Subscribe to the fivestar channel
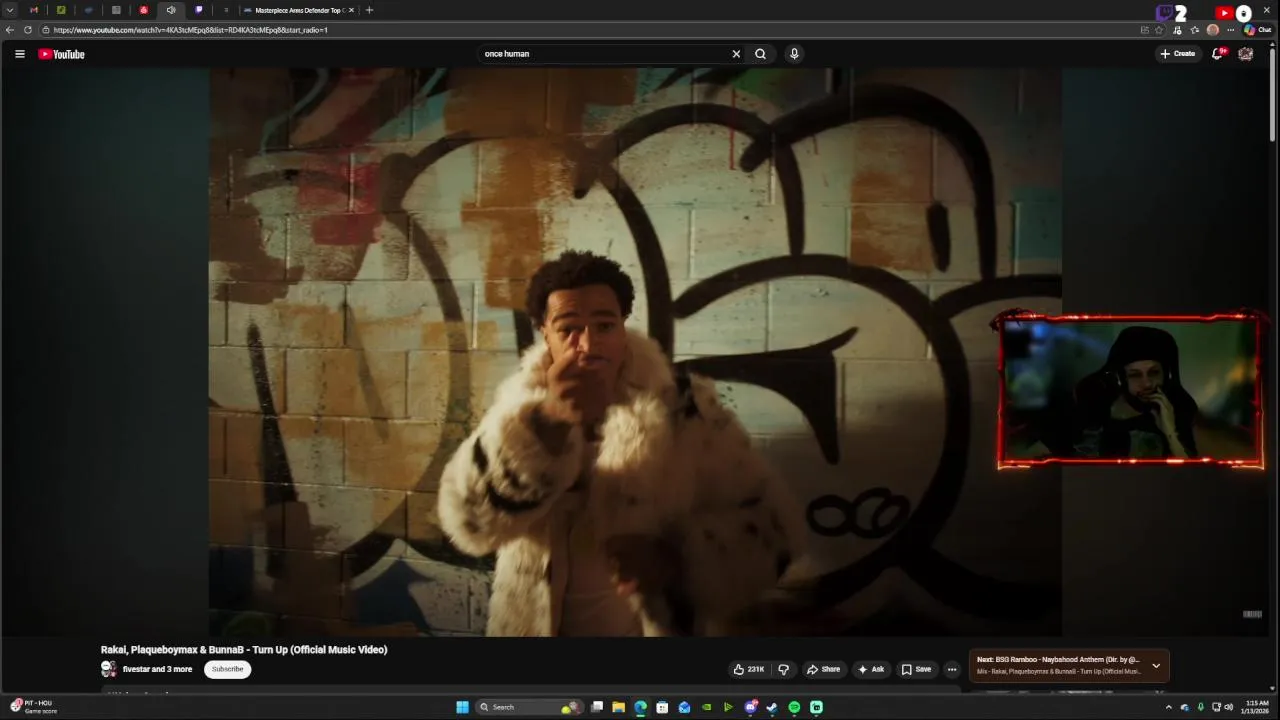1280x720 pixels. point(227,669)
